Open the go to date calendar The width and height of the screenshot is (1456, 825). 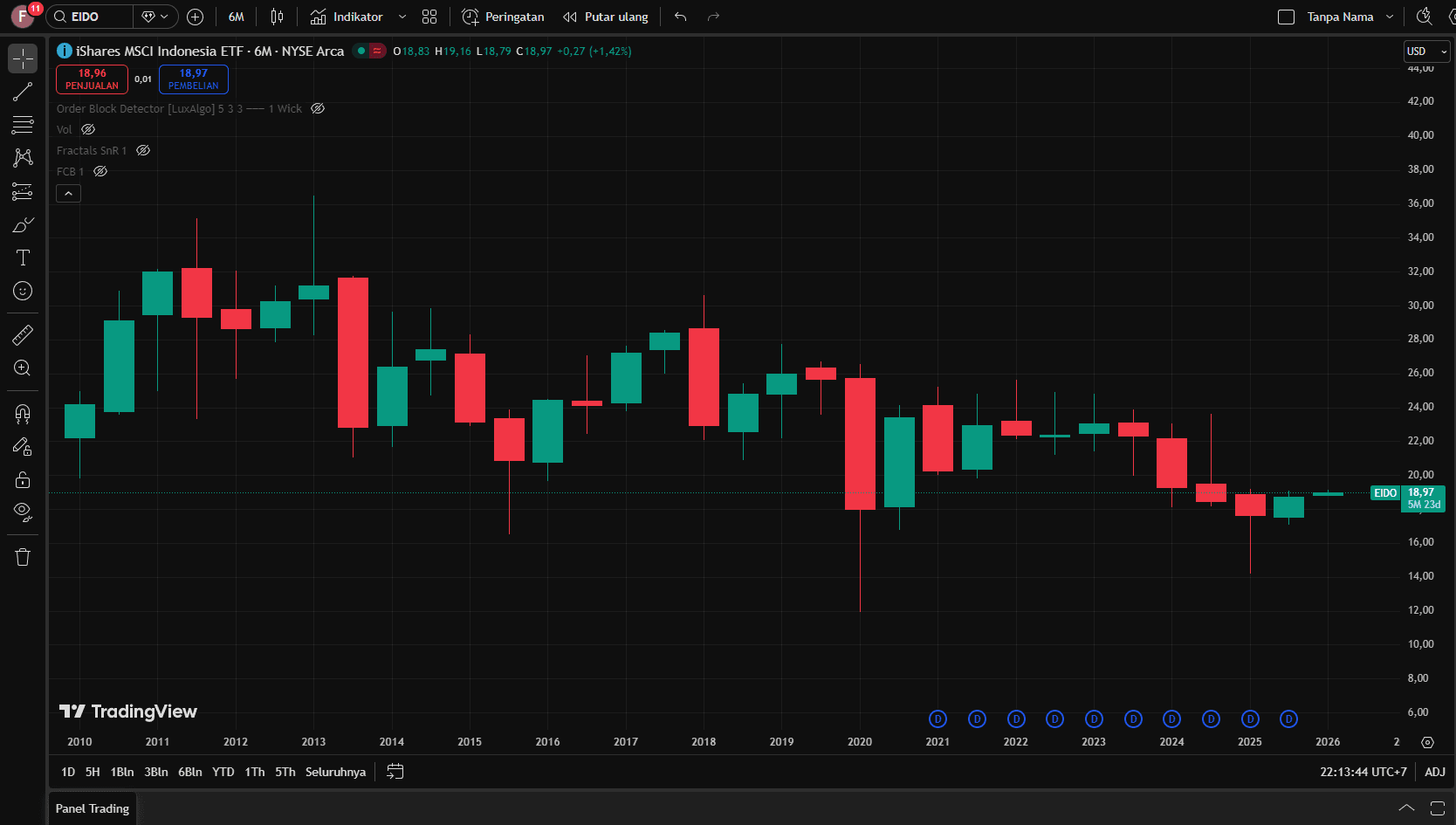pos(395,772)
